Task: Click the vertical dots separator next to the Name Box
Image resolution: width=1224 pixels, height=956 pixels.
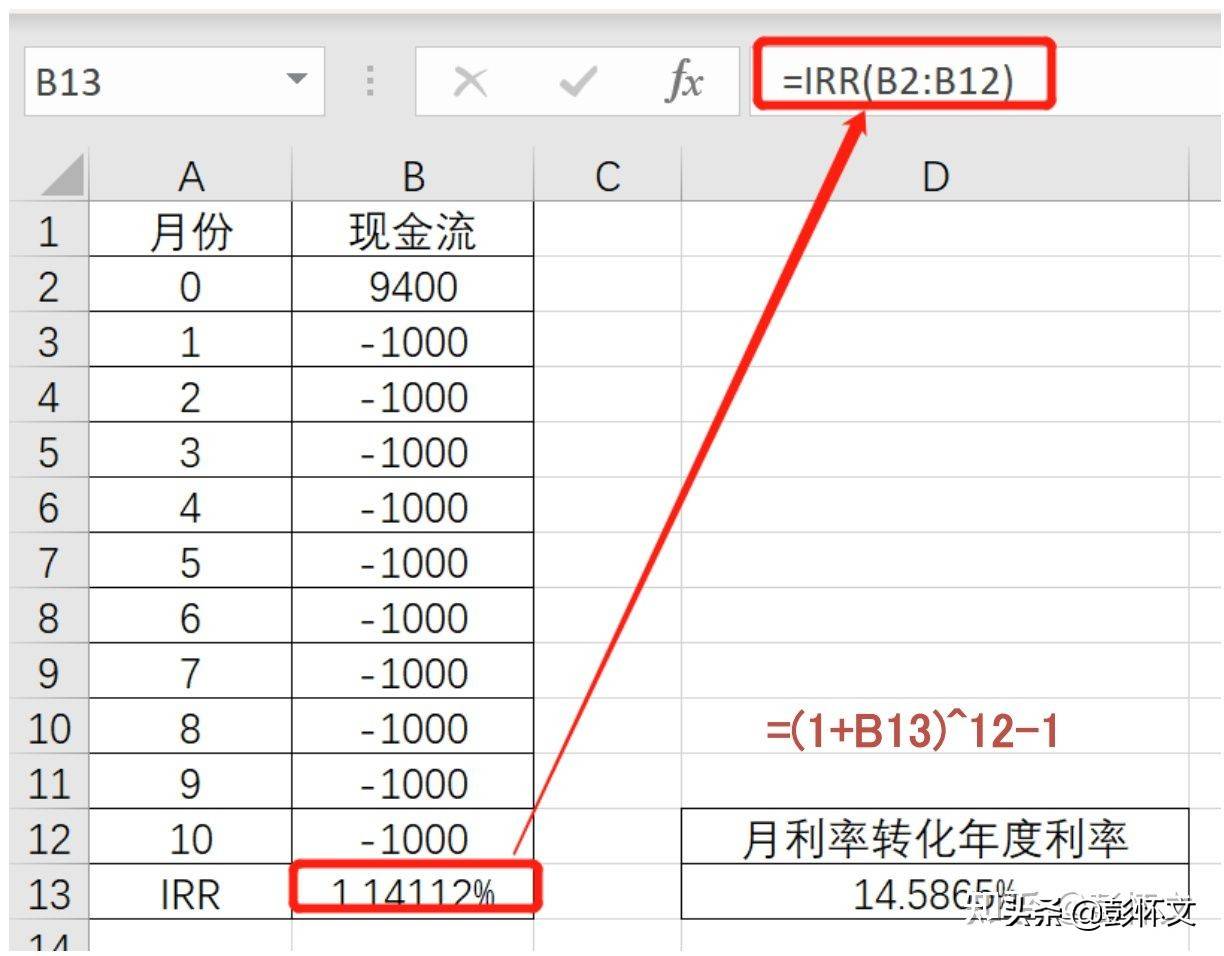Action: 369,82
